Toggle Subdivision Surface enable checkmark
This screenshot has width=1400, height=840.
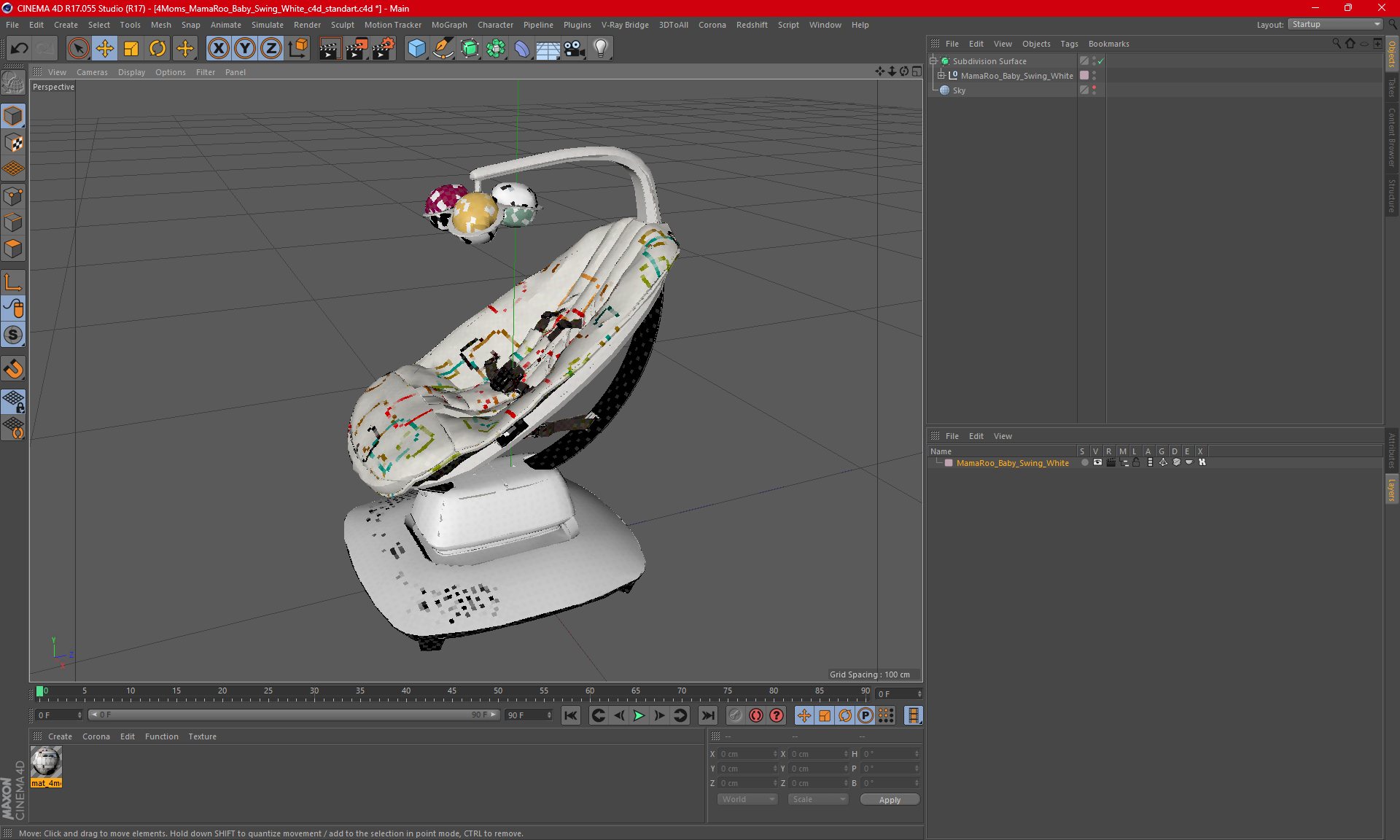tap(1101, 61)
